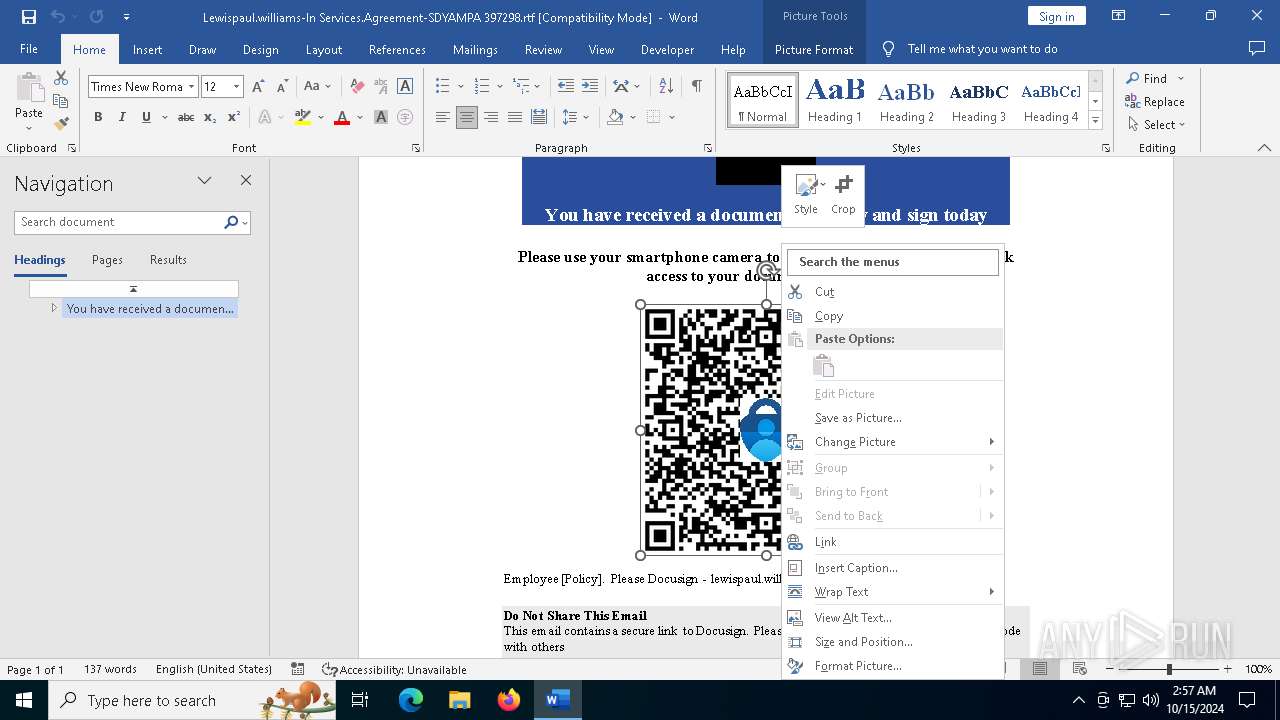Click the Web Layout view icon

tap(1080, 669)
